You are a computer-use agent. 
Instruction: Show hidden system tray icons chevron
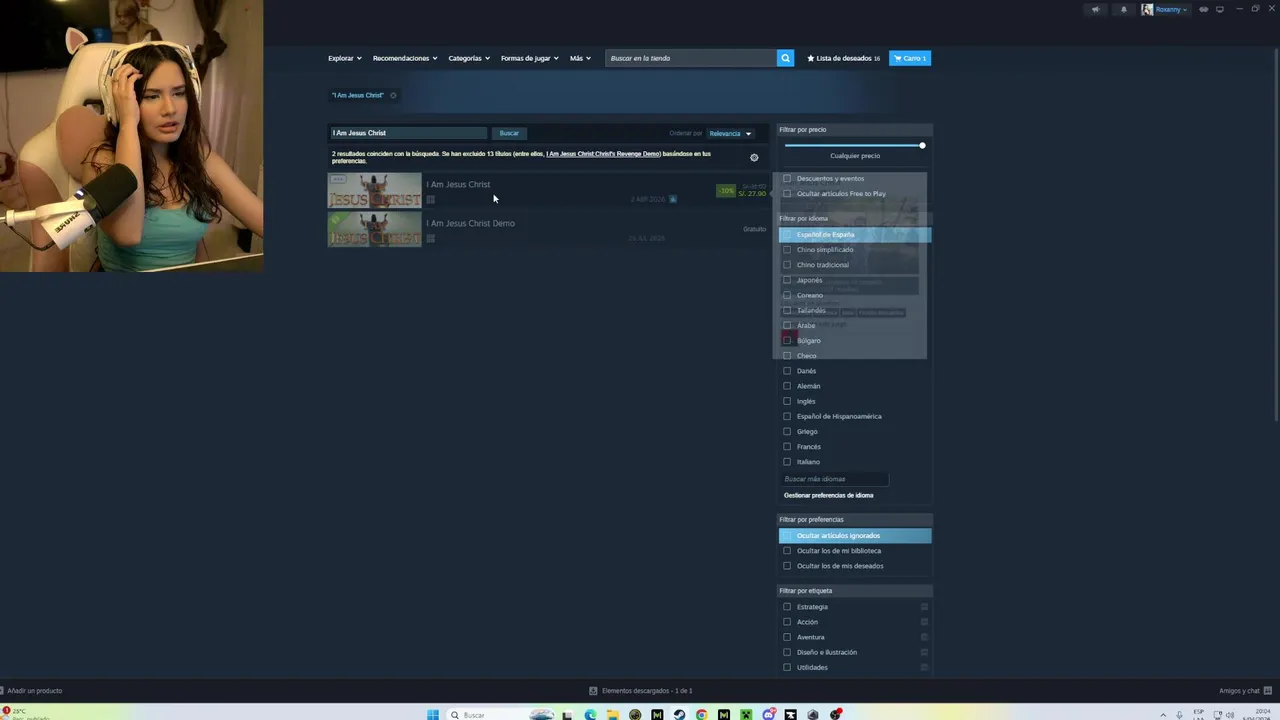coord(1163,714)
